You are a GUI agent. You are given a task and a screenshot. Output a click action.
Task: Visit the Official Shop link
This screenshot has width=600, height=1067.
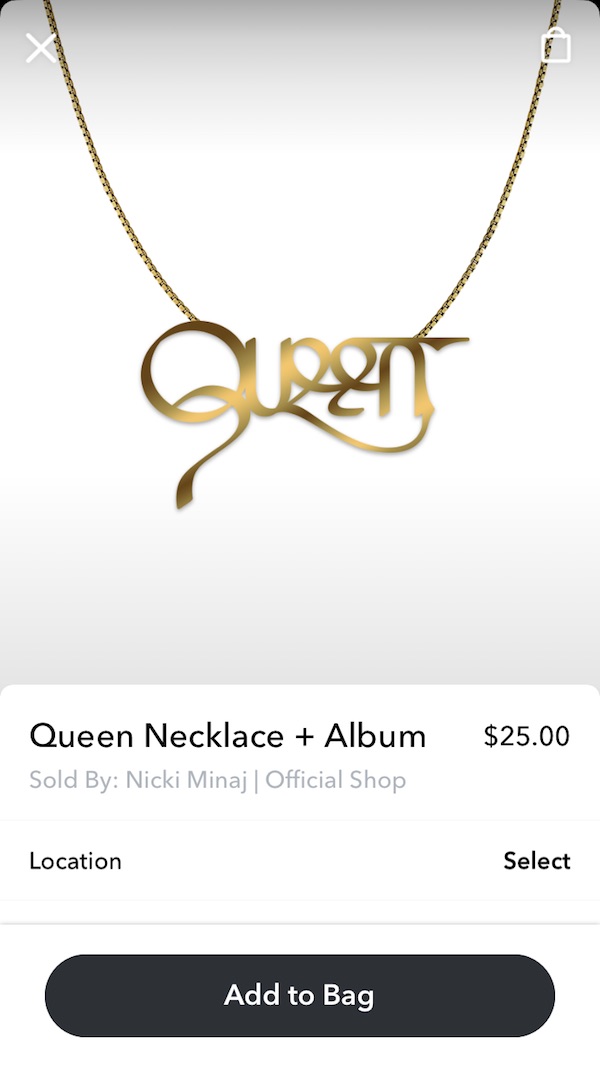[x=335, y=780]
